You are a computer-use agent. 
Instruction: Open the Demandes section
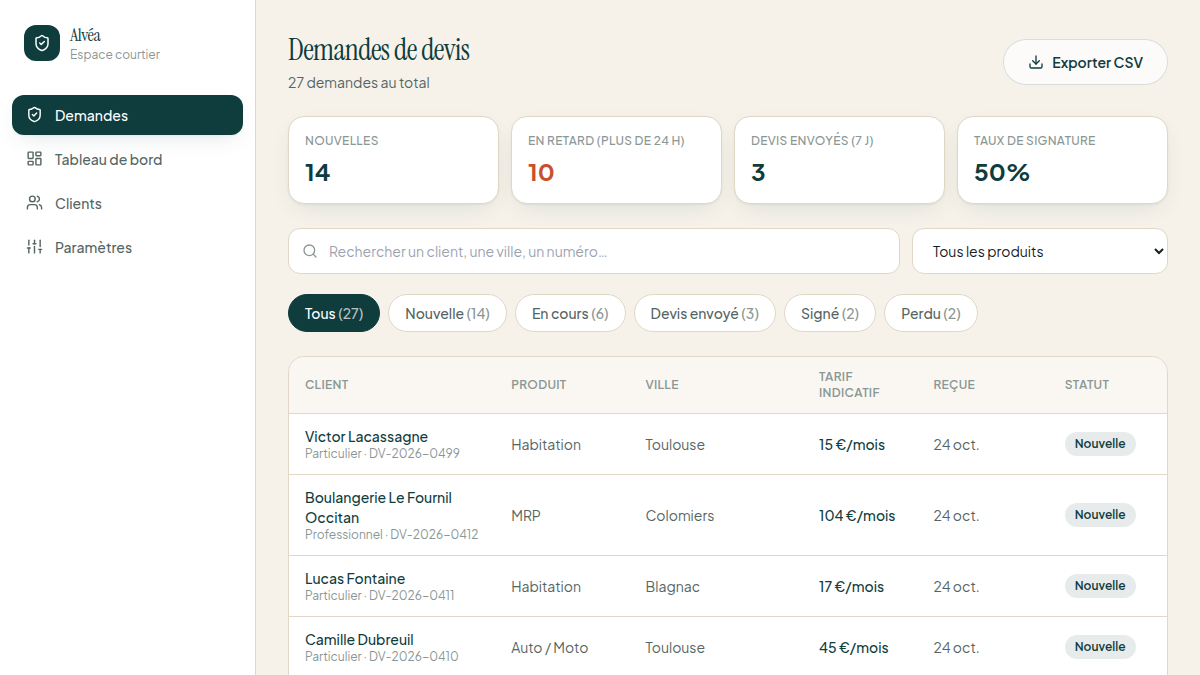click(127, 115)
